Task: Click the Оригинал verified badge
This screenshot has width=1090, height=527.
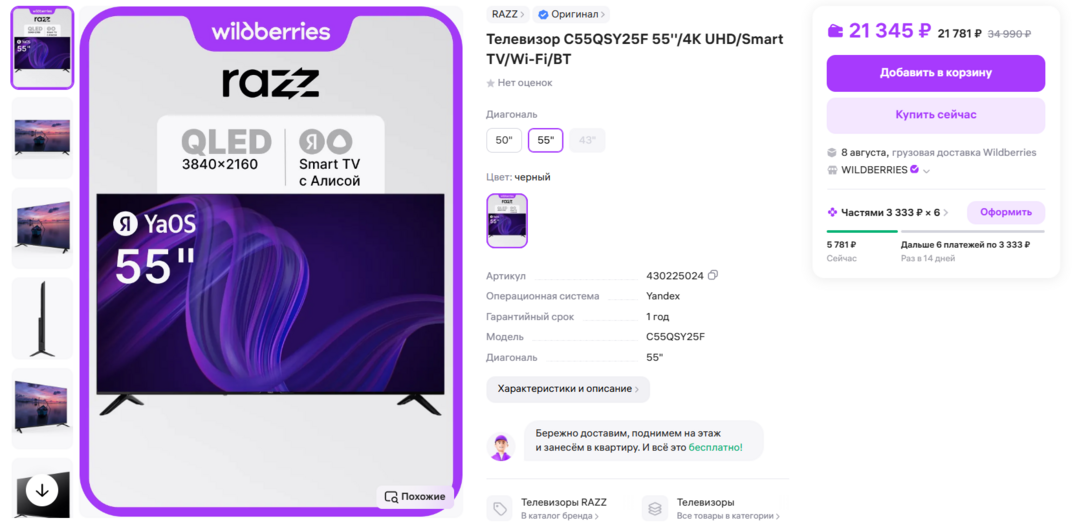Action: click(571, 14)
